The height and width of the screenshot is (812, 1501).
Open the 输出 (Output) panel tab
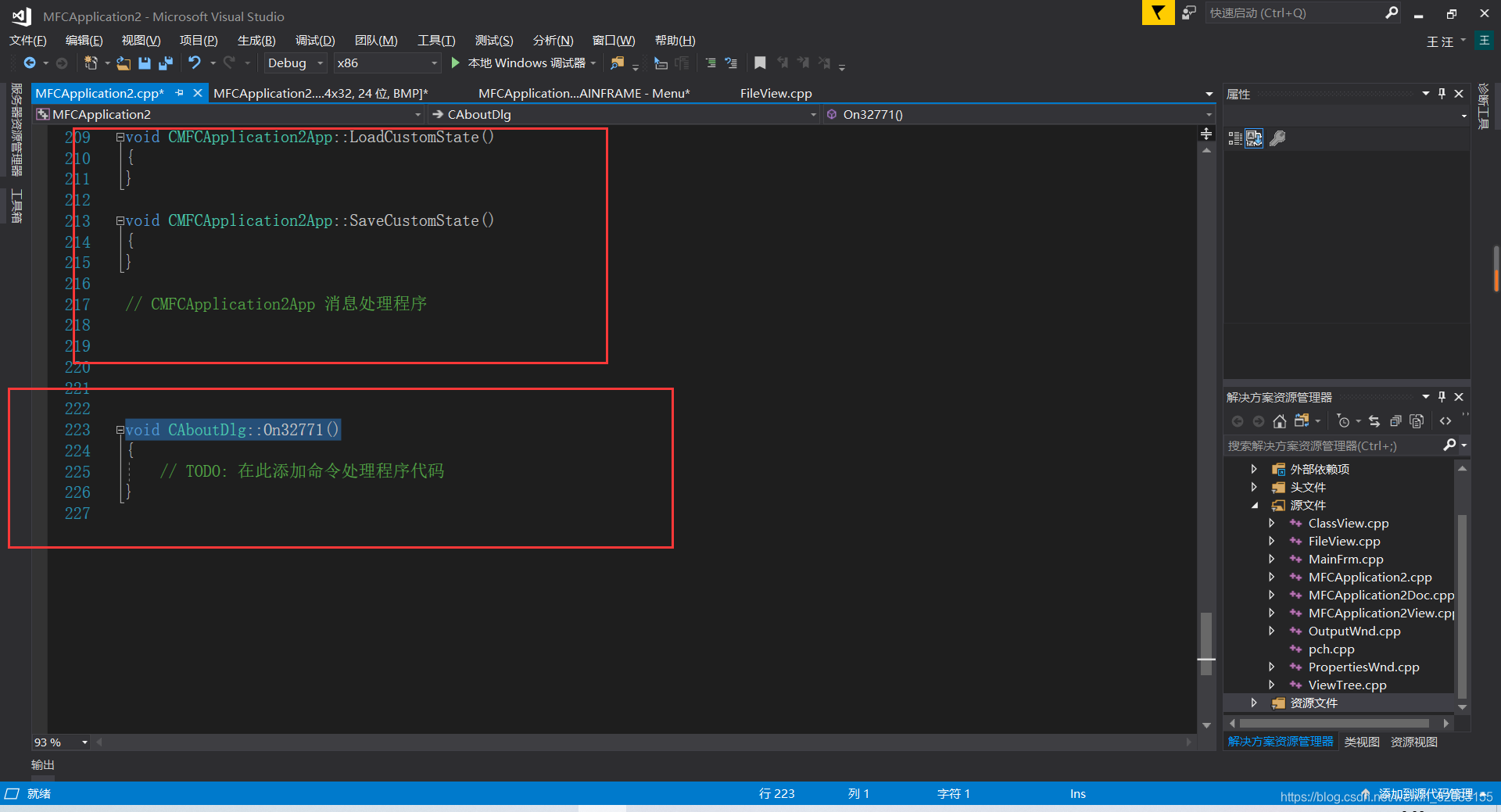[43, 765]
